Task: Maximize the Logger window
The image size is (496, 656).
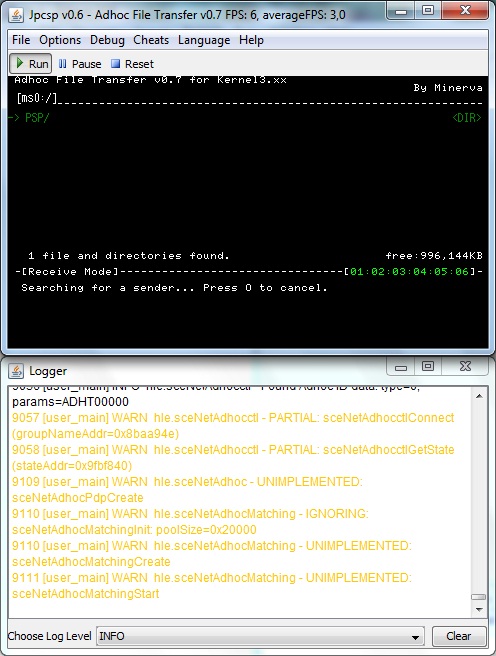Action: click(x=428, y=366)
